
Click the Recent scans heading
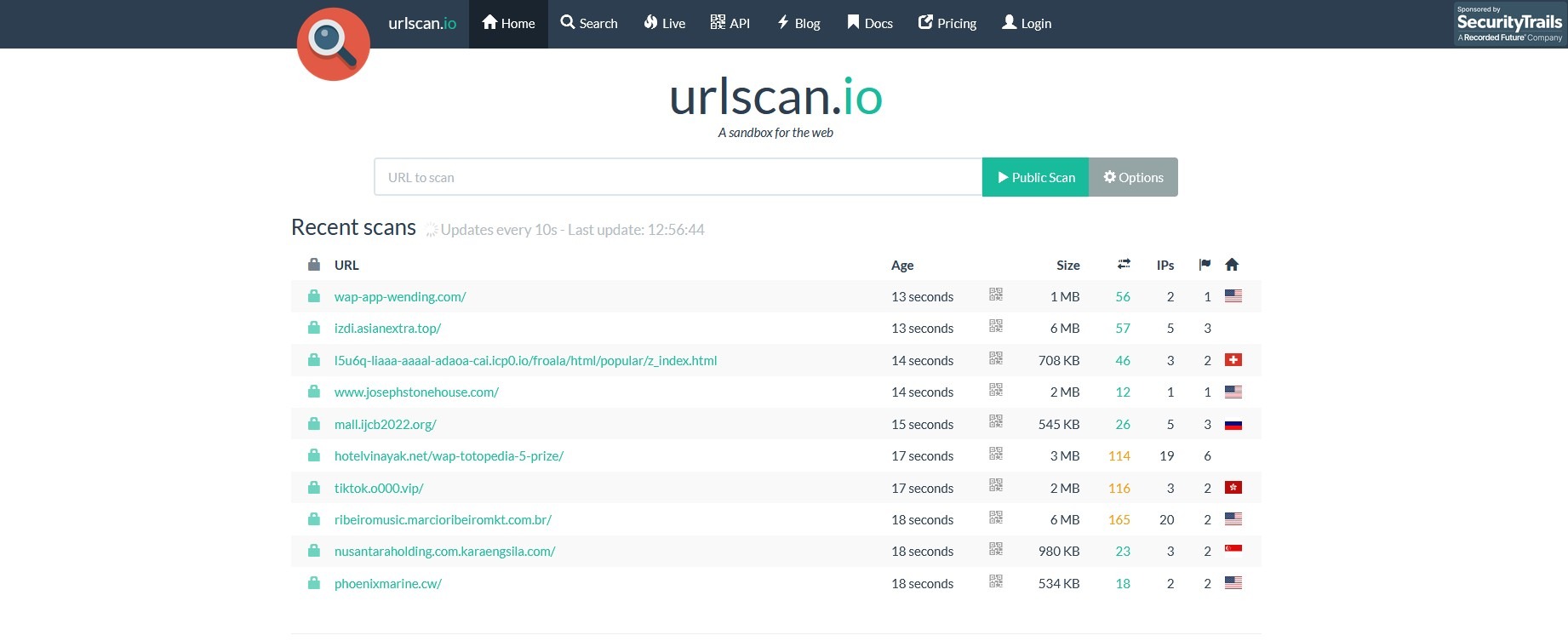click(x=353, y=227)
